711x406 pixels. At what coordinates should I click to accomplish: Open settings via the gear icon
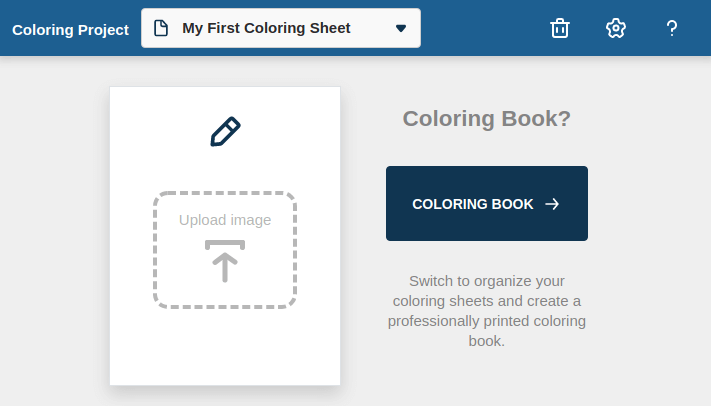click(616, 29)
